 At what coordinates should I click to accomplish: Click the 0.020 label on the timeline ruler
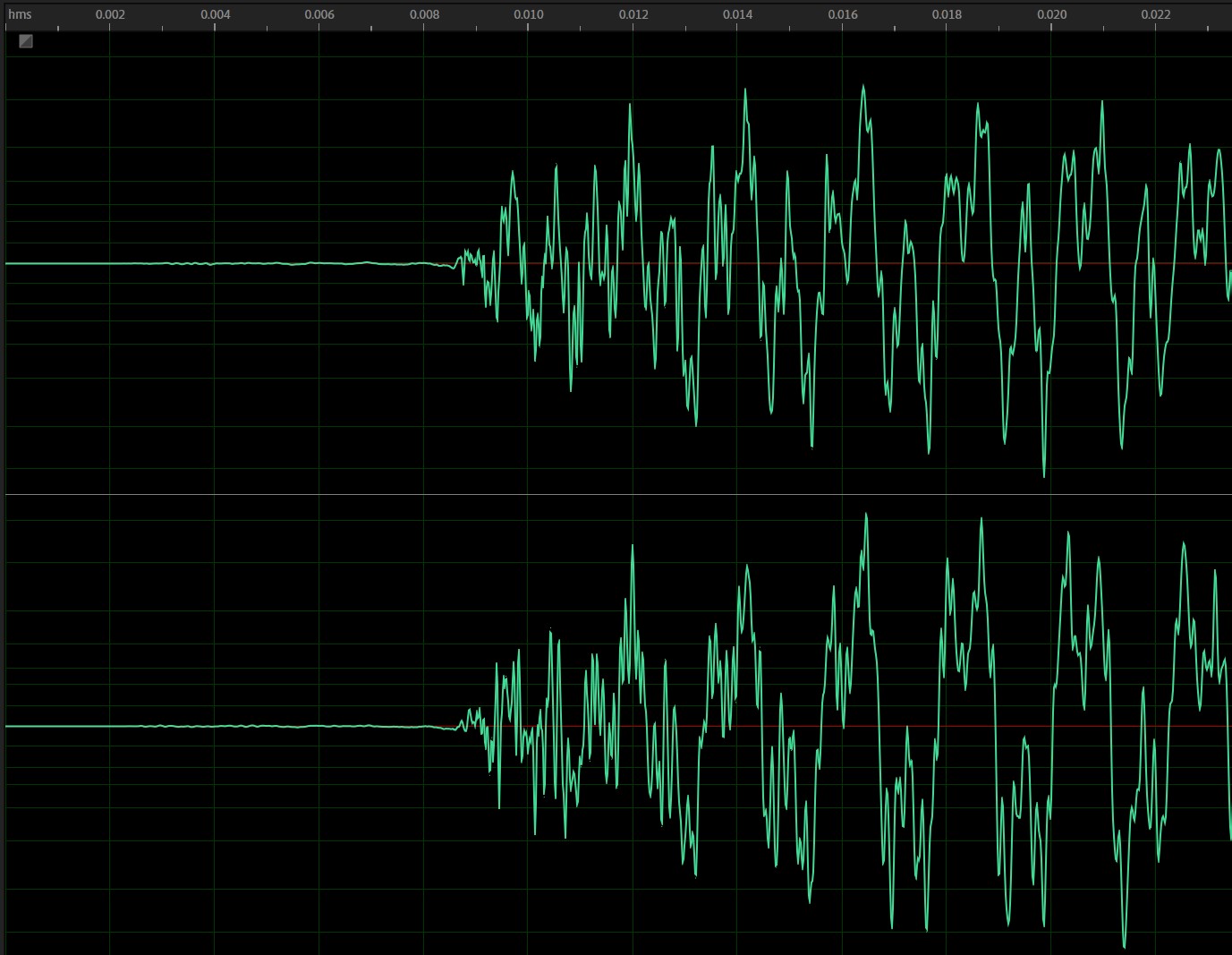tap(1052, 14)
